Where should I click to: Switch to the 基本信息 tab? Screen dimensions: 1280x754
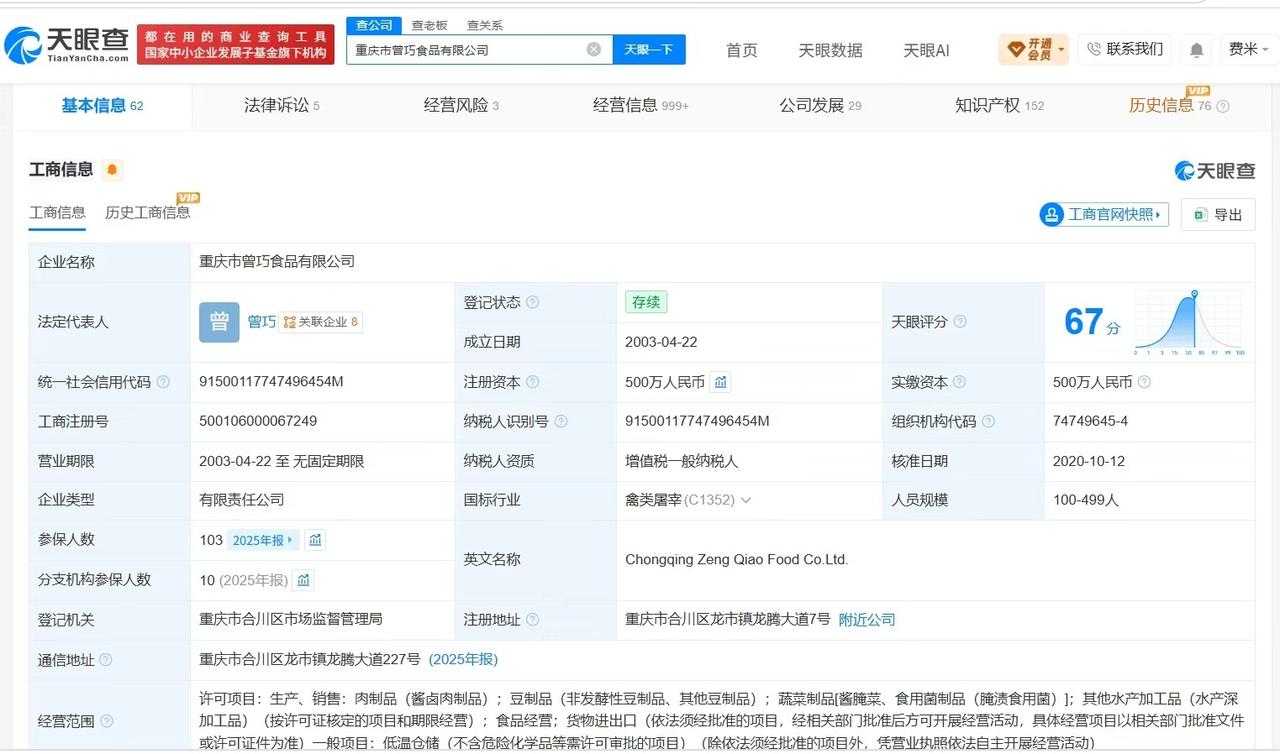coord(102,105)
